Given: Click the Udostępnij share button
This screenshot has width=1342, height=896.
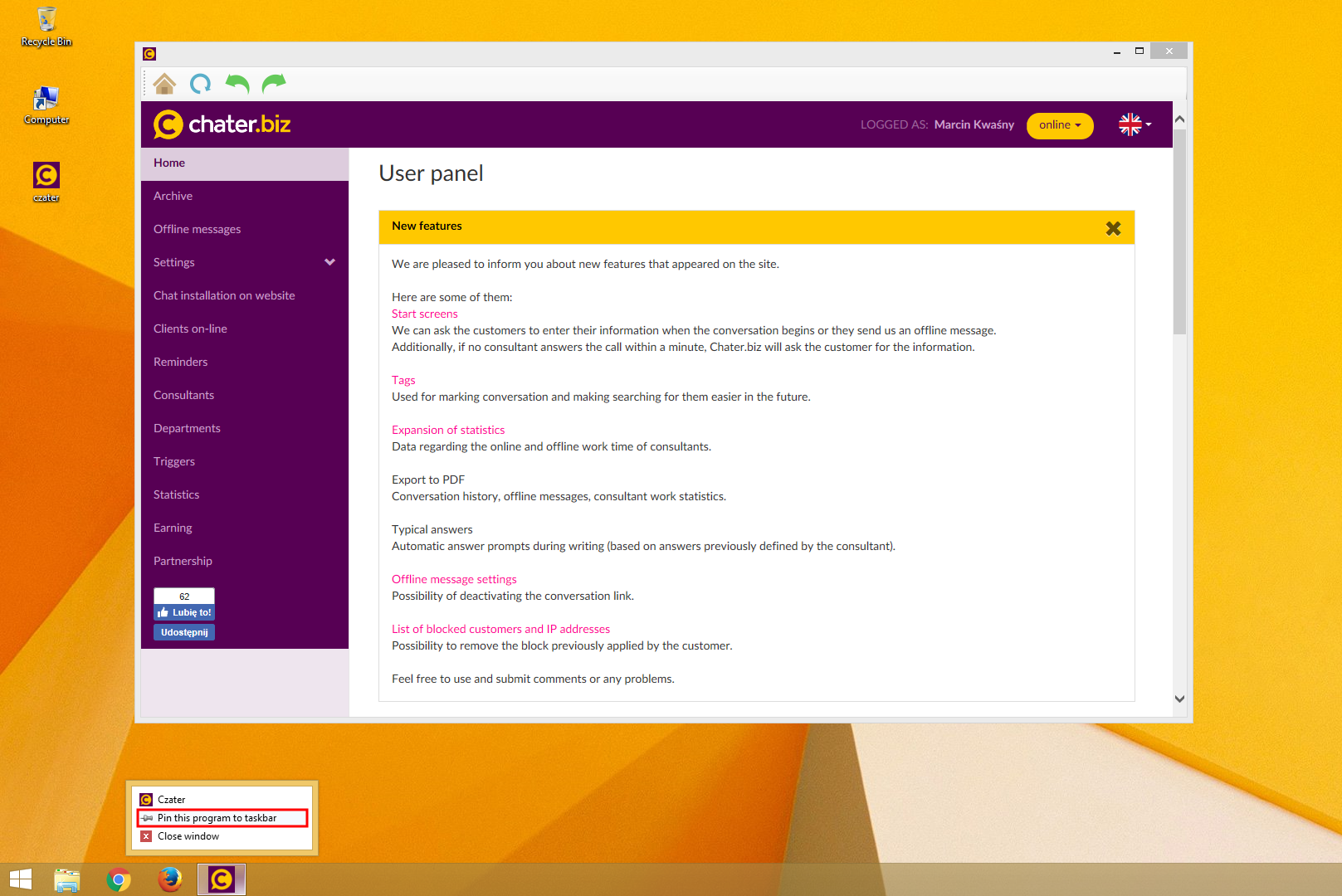Looking at the screenshot, I should [184, 632].
